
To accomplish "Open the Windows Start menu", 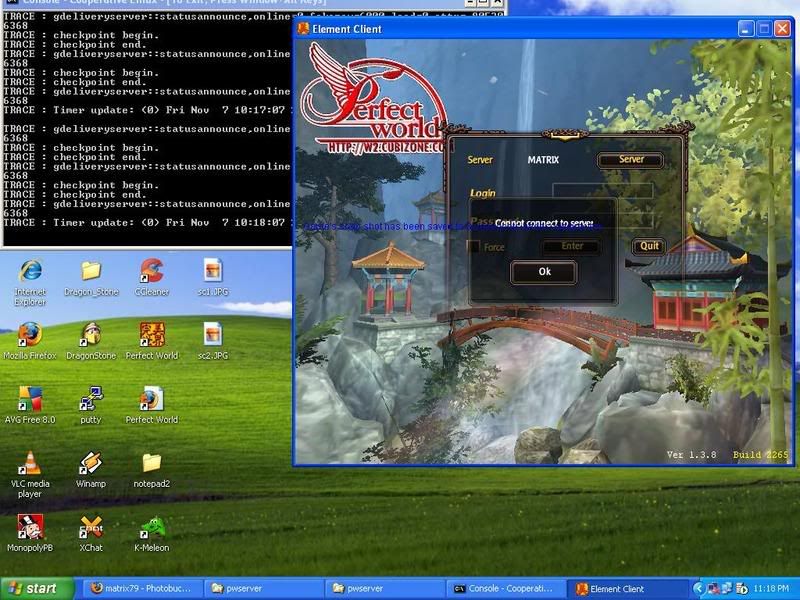I will tap(31, 588).
